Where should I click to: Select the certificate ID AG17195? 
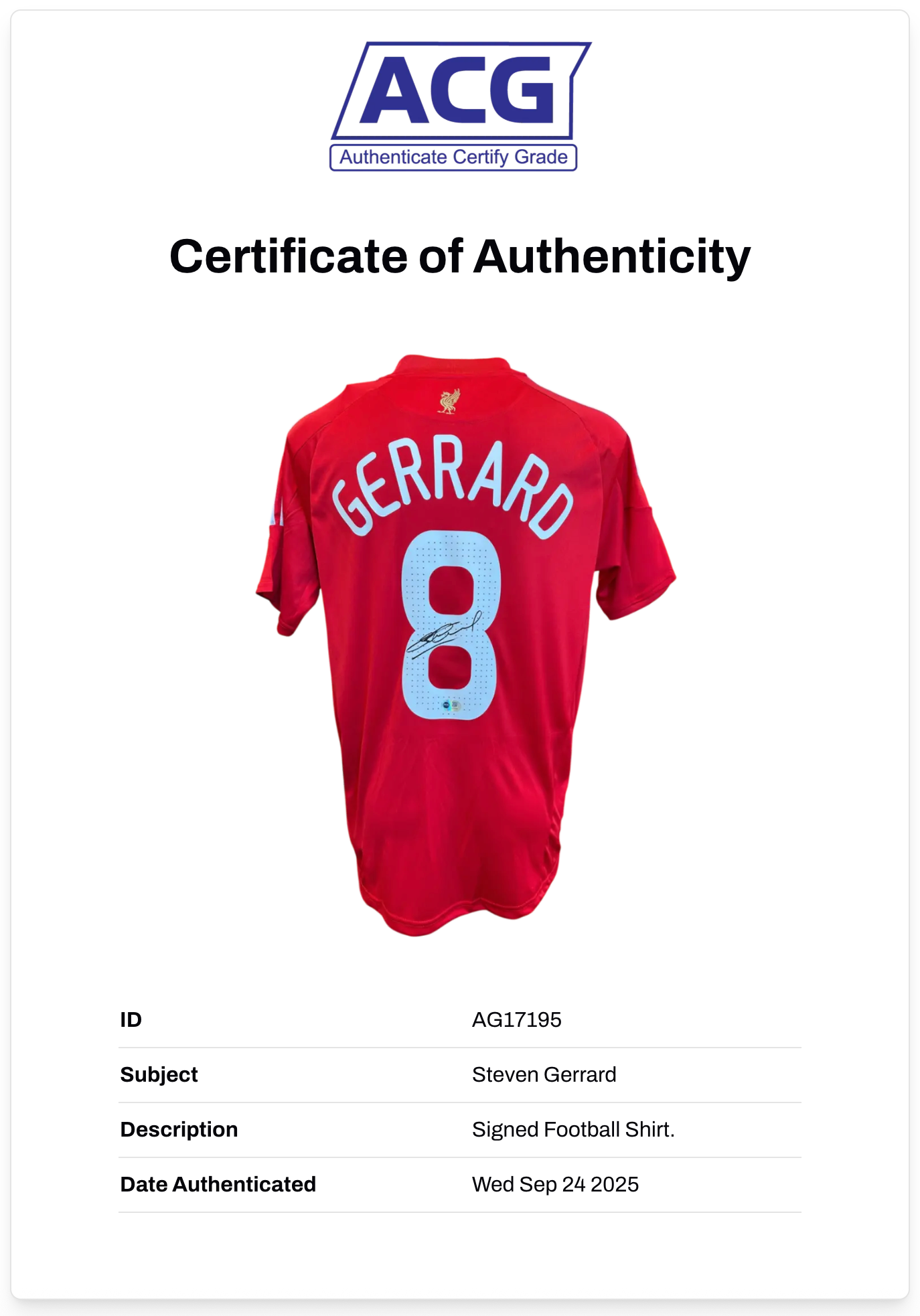[x=516, y=1019]
